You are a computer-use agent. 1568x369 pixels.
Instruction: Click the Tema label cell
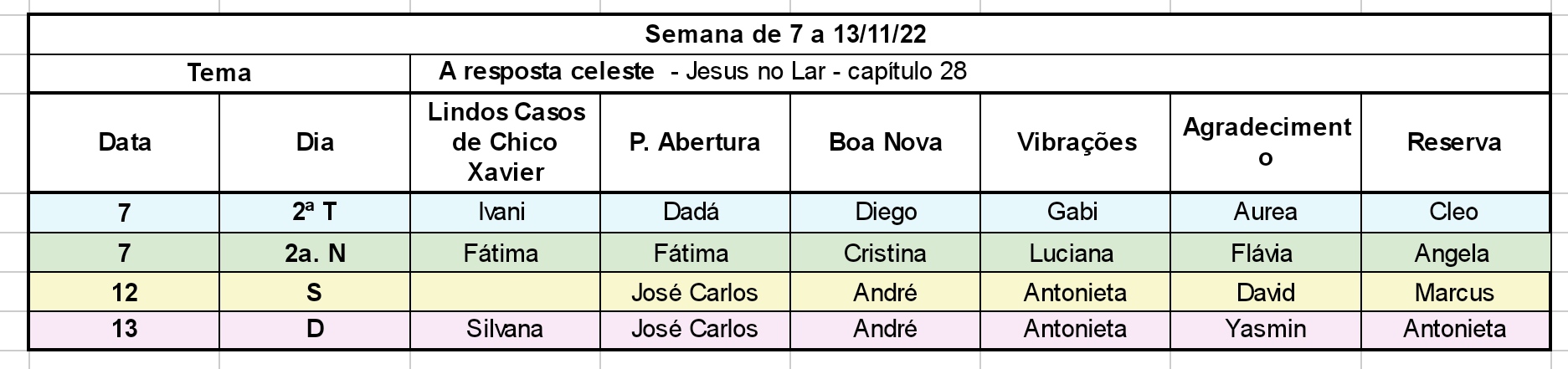219,73
